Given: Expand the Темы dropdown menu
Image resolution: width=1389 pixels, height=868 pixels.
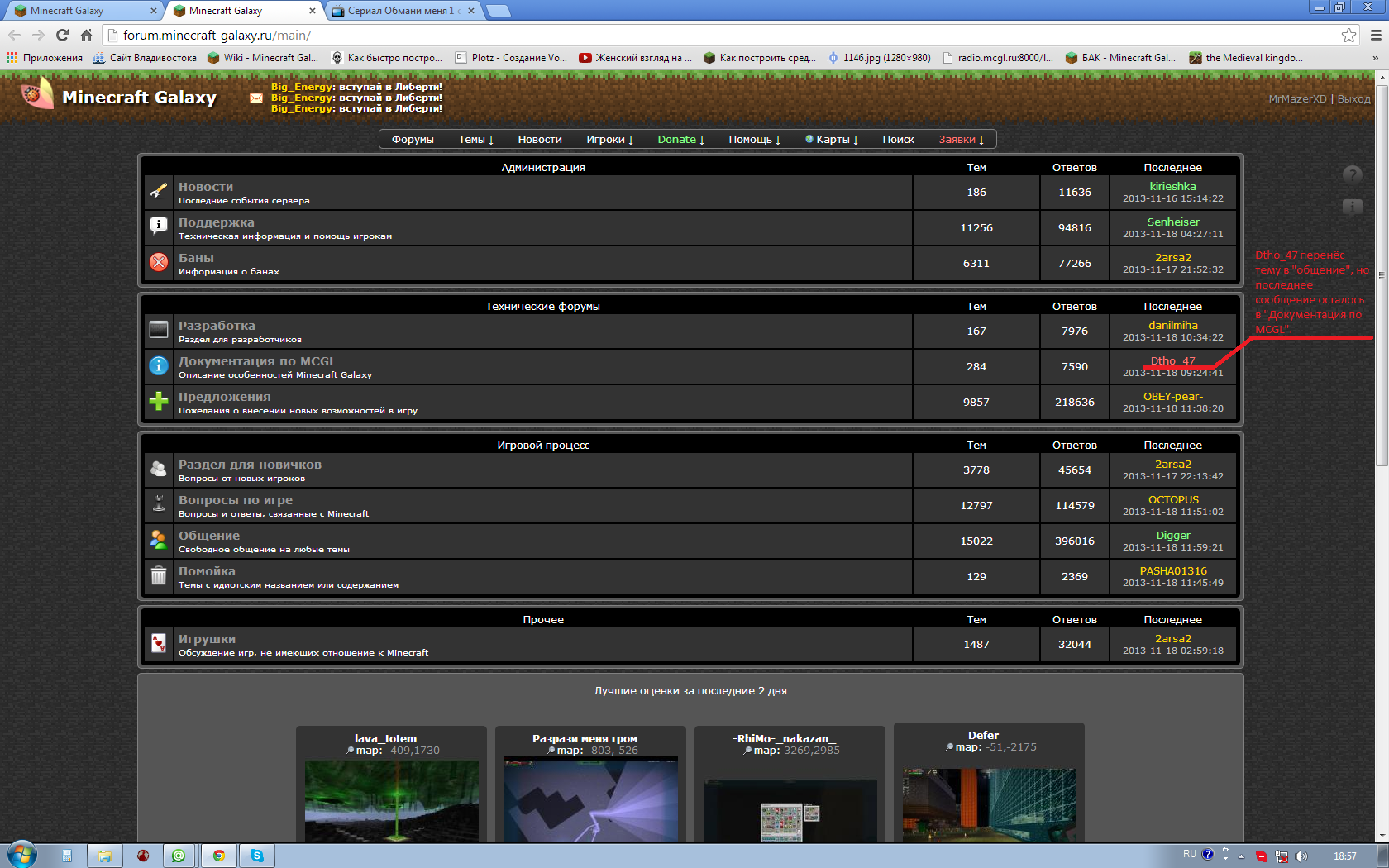Looking at the screenshot, I should coord(475,140).
